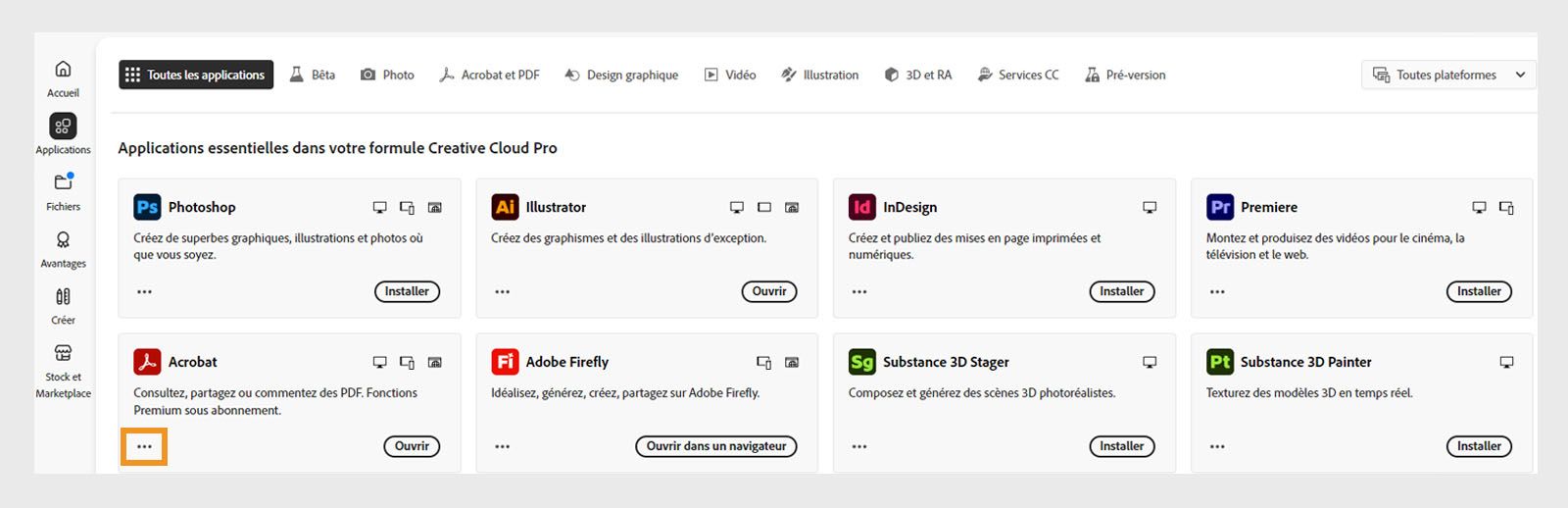This screenshot has width=1568, height=508.
Task: Open Adobe Firefly more options menu
Action: (503, 446)
